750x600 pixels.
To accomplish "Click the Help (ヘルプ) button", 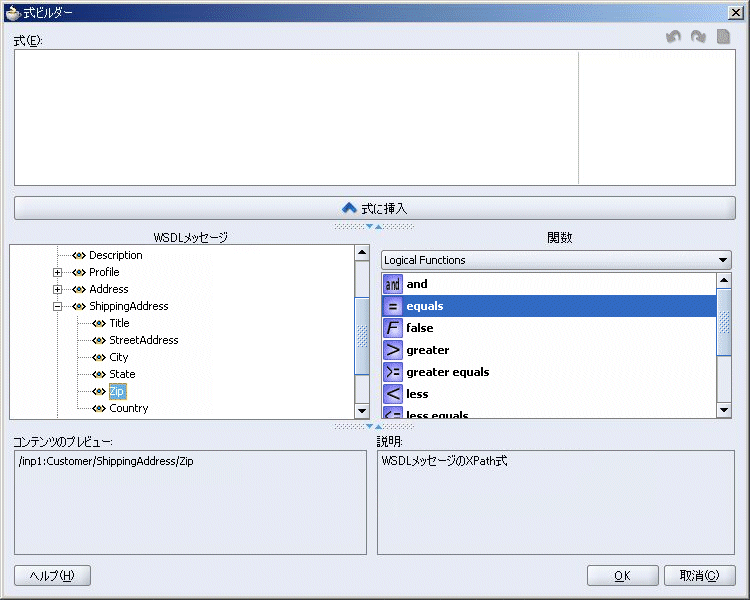I will click(52, 576).
